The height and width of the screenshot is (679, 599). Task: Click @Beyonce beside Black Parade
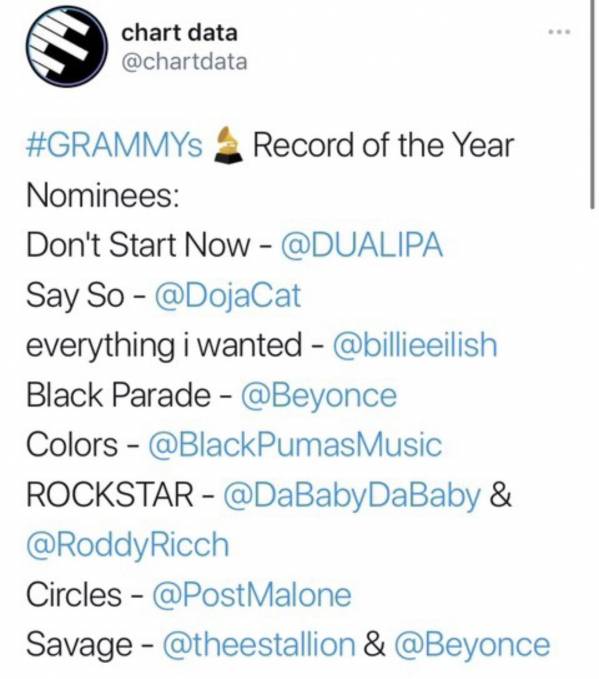318,396
